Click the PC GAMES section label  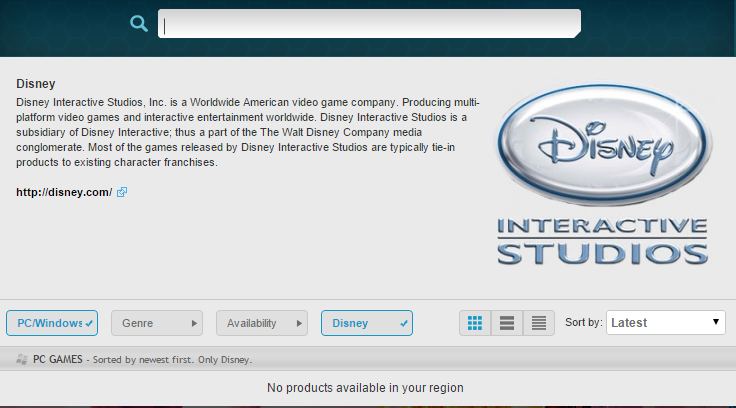(58, 360)
